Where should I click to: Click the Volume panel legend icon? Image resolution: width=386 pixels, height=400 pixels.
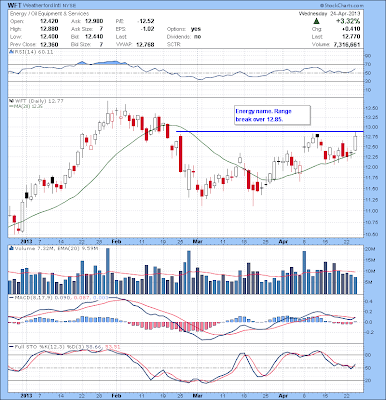[x=11, y=248]
